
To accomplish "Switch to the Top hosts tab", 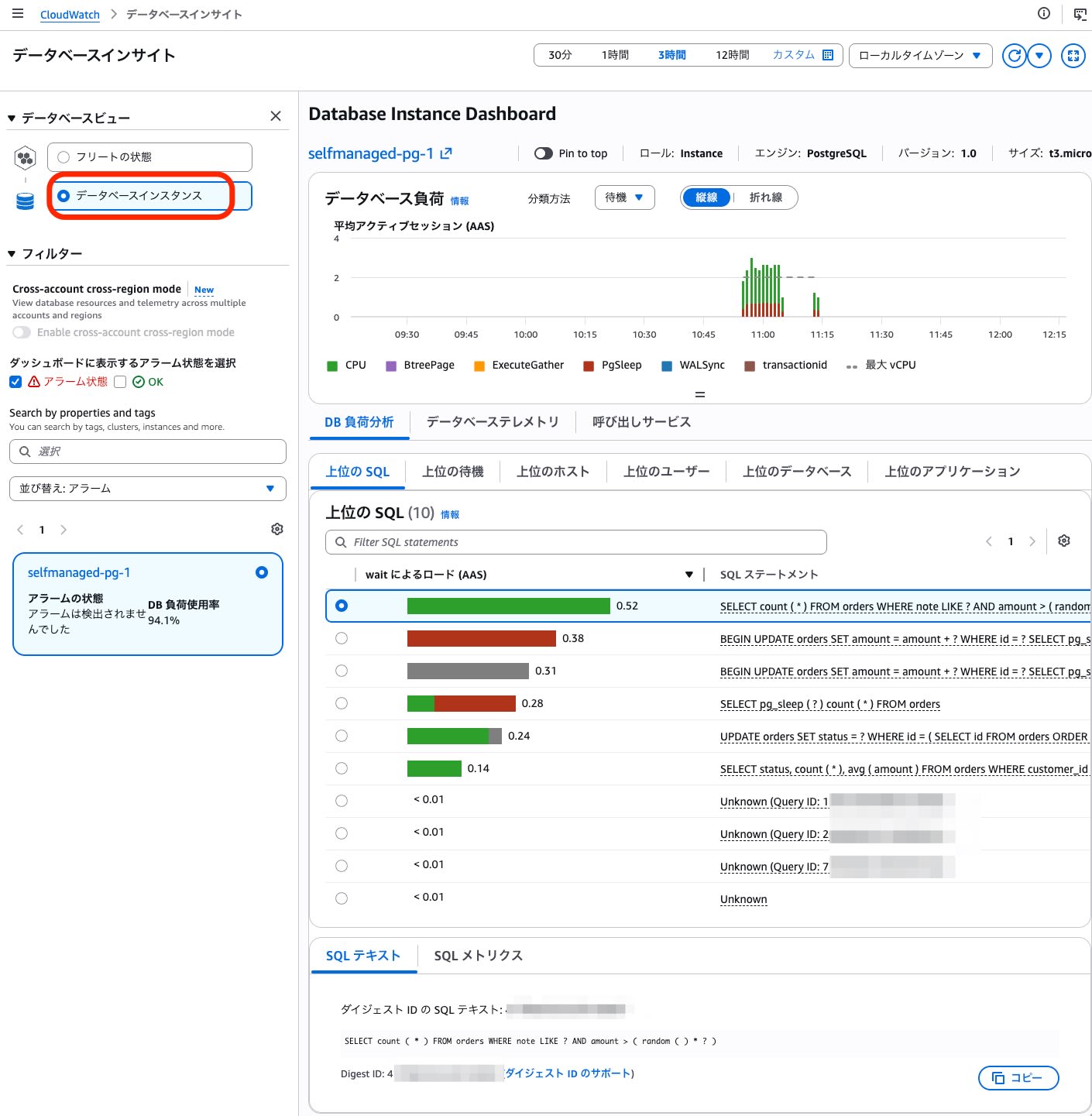I will click(553, 472).
